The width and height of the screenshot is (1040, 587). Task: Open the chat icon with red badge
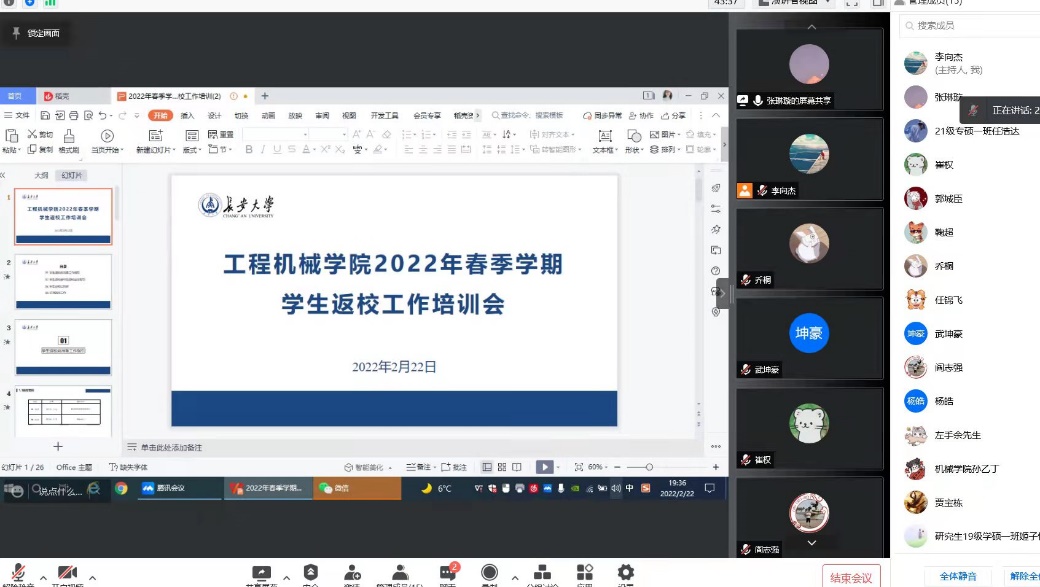click(x=448, y=573)
